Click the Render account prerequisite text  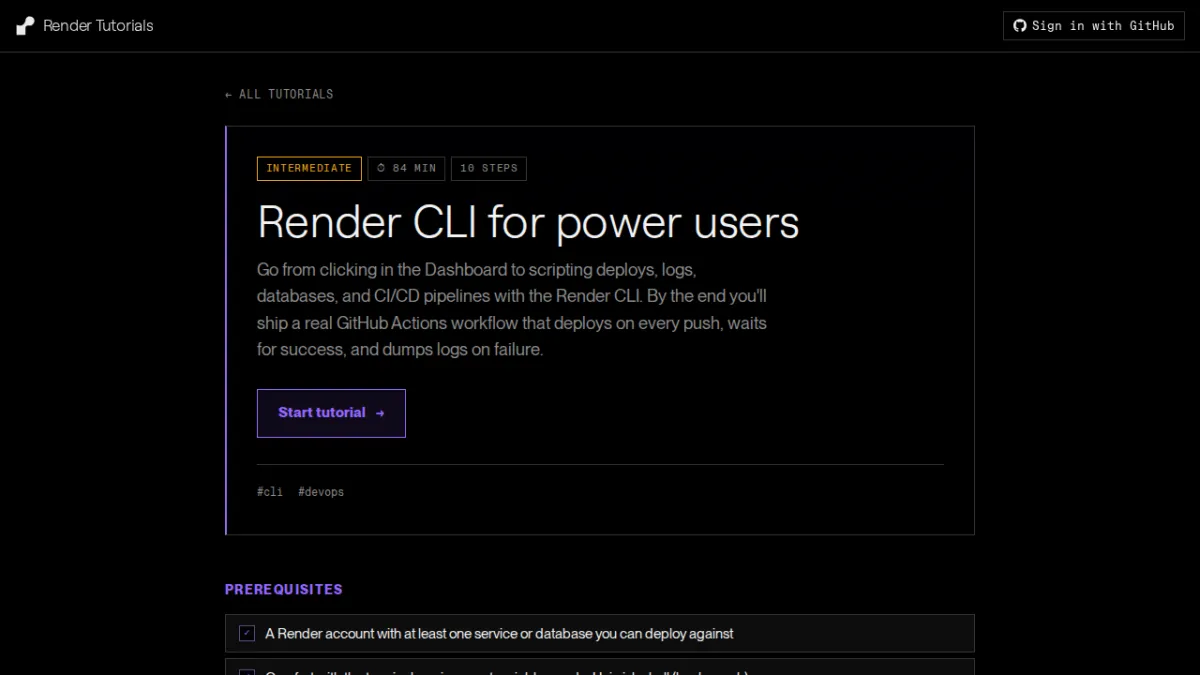coord(499,633)
